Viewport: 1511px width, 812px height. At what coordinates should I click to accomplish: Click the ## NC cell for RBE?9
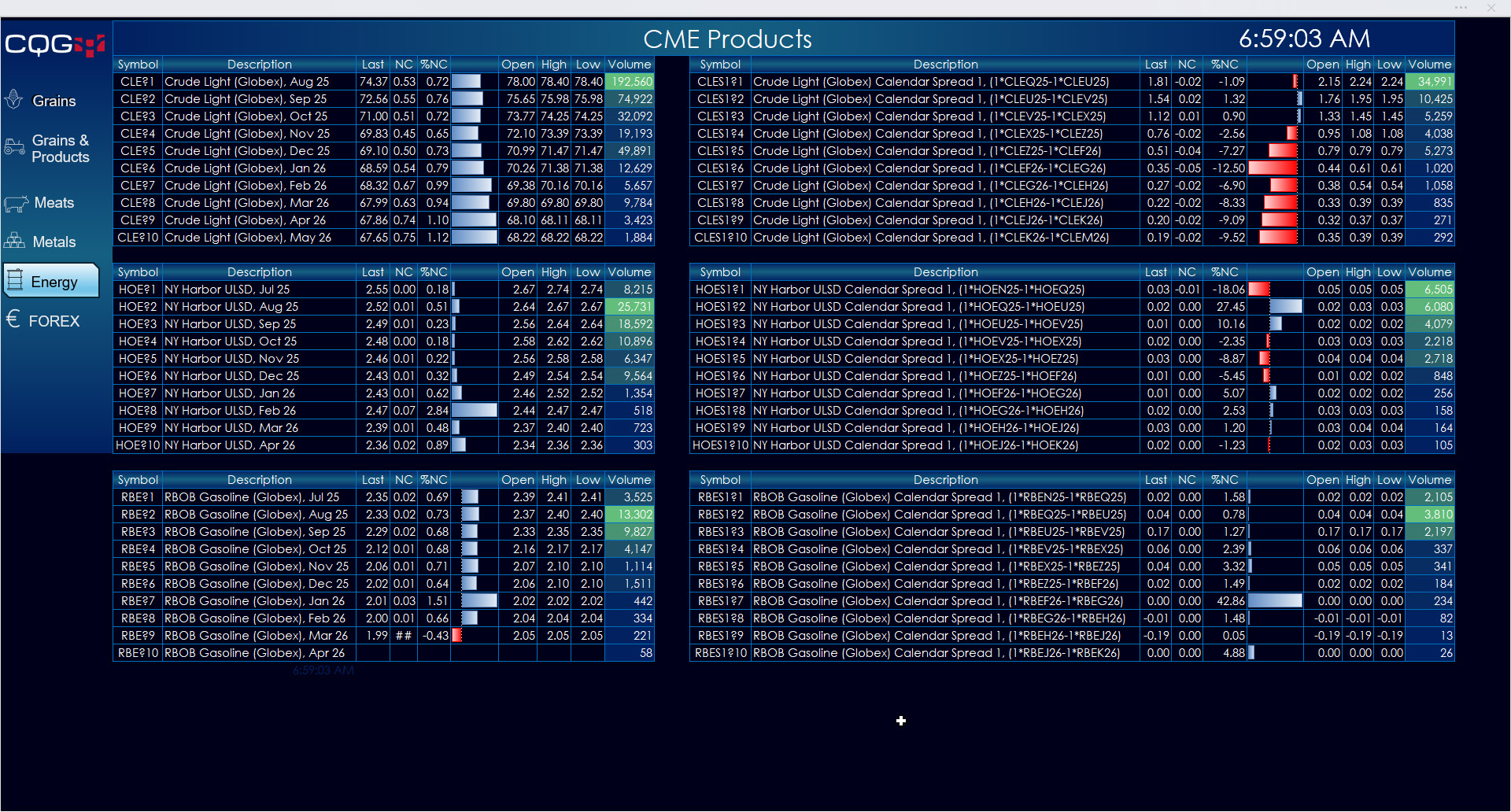pyautogui.click(x=404, y=636)
